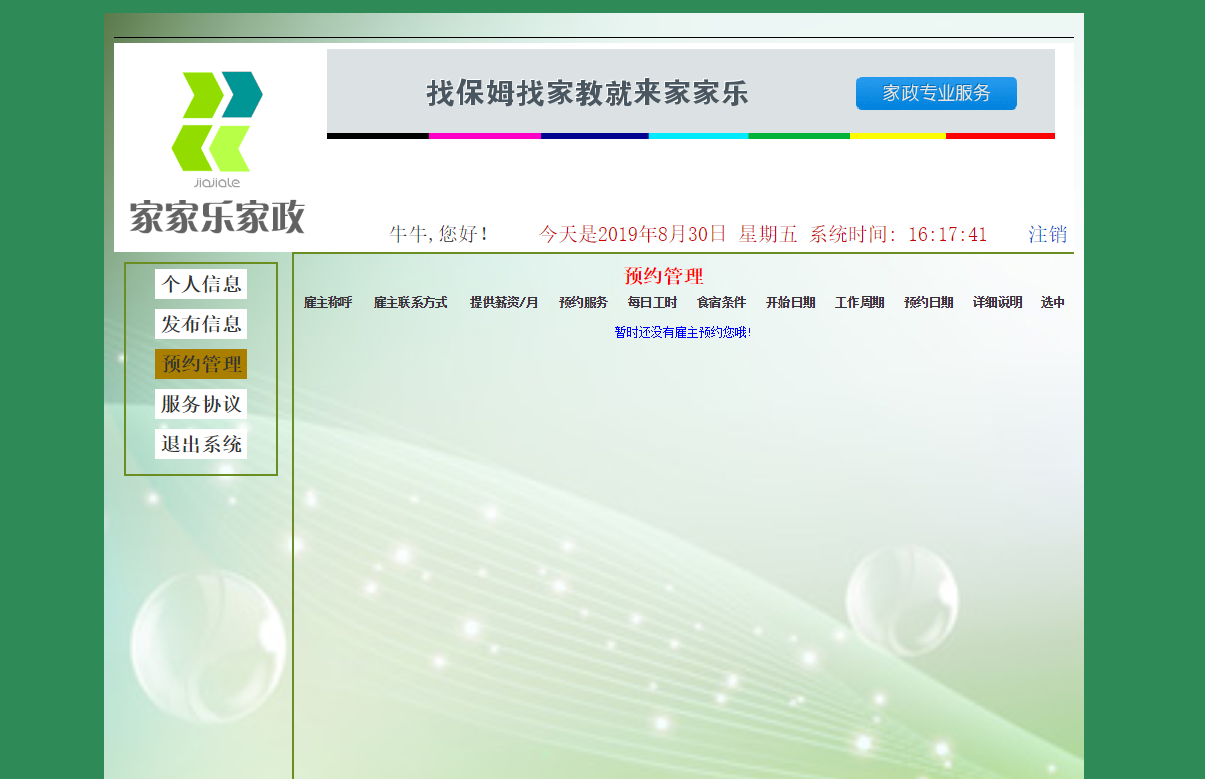
Task: Click the 雇主联系方式 column header
Action: [412, 301]
